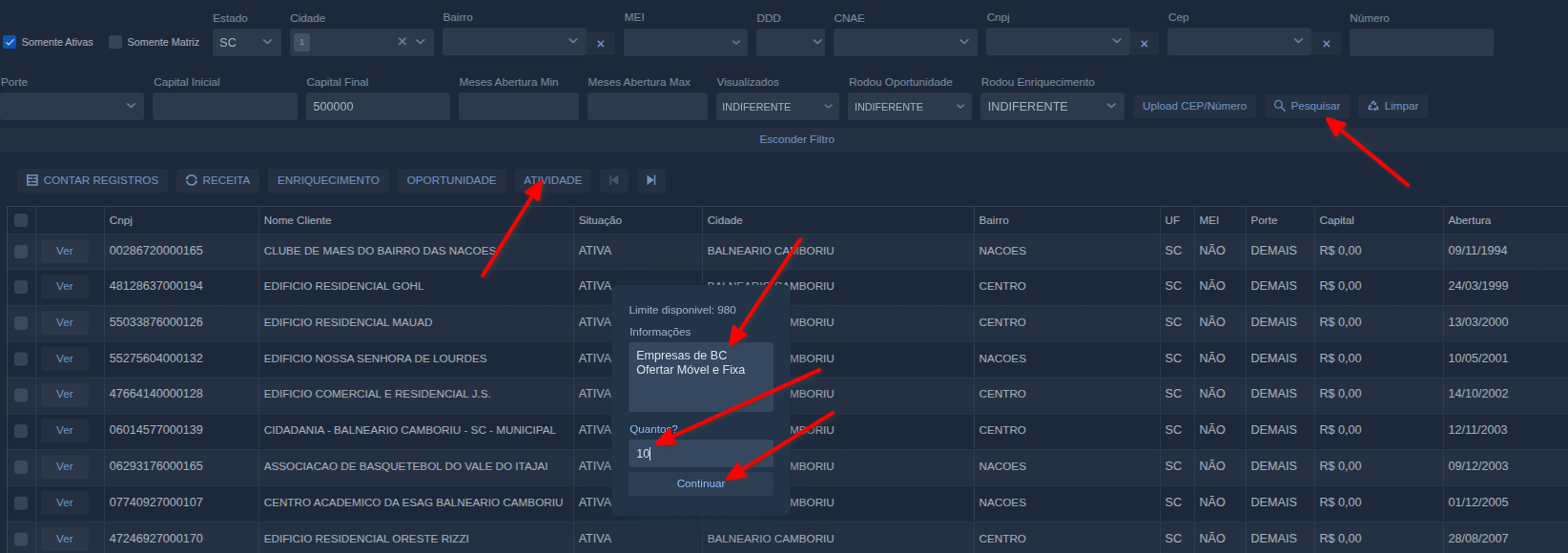
Task: View details for EDIFICIO NOSSA SENHORA DE LOURDES
Action: [65, 358]
